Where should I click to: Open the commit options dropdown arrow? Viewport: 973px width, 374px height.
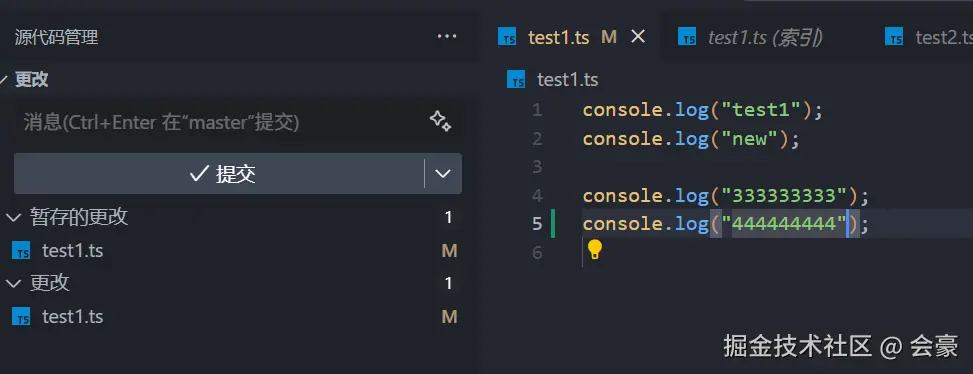(443, 174)
